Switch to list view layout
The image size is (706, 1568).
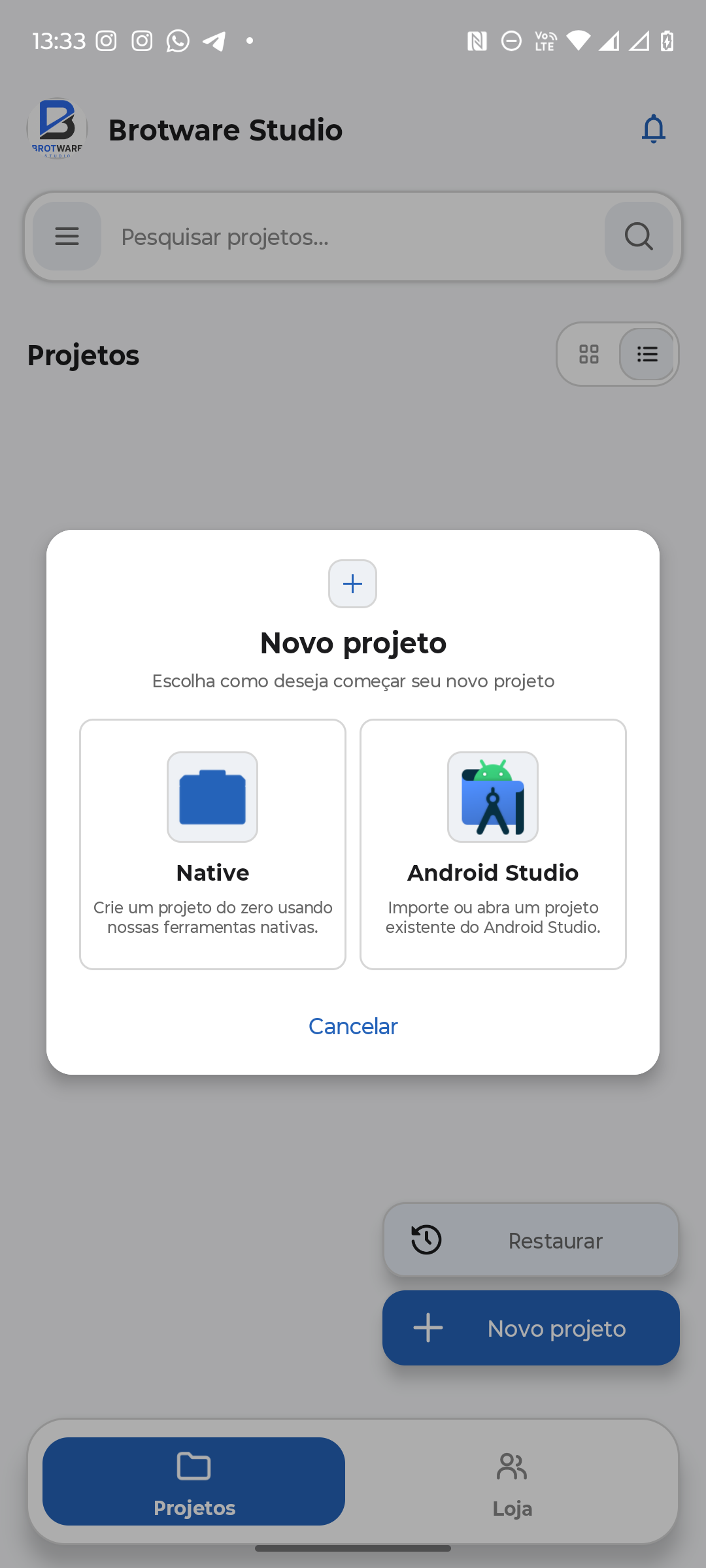point(647,354)
